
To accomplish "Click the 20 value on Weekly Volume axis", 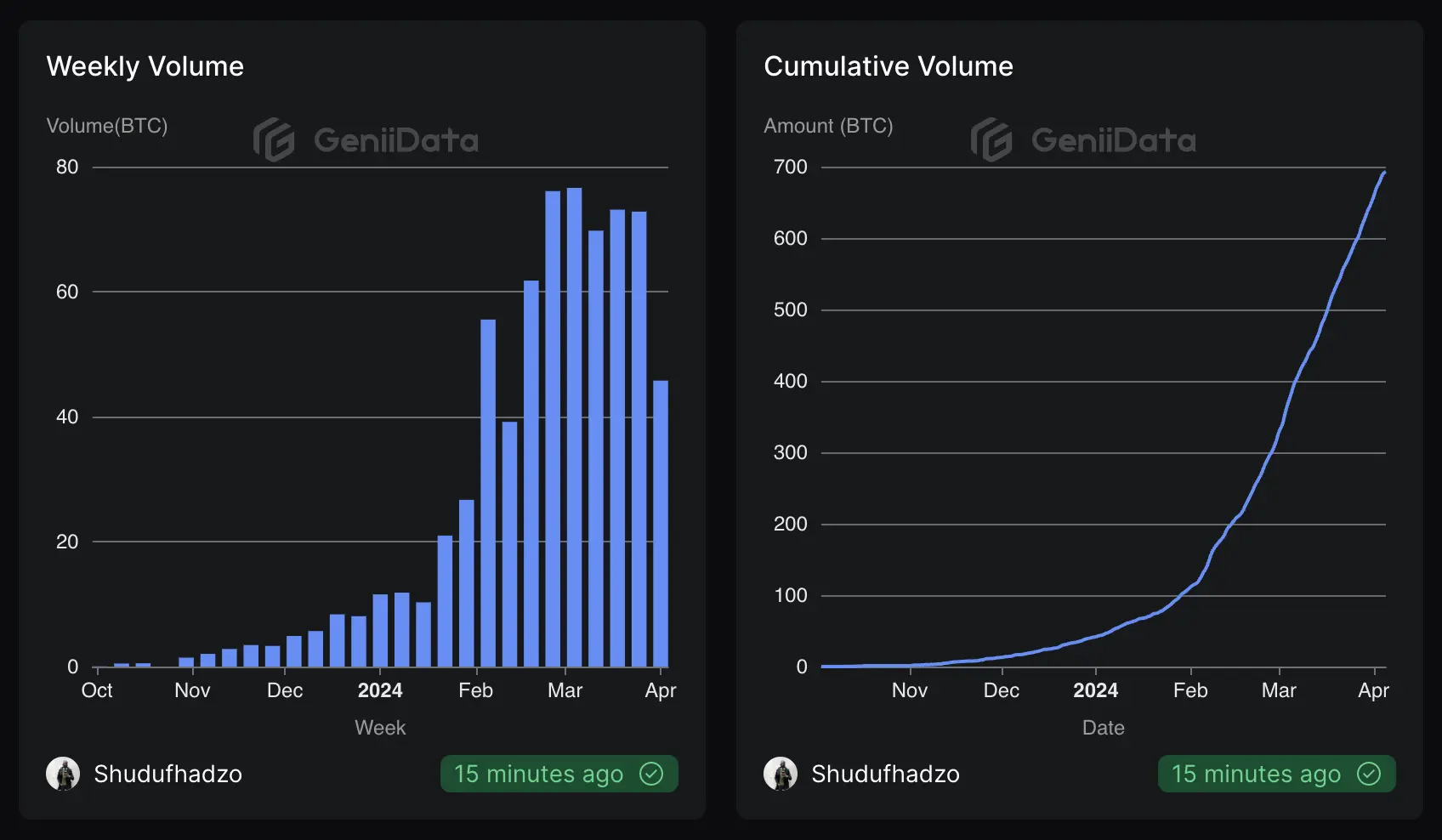I will [67, 542].
